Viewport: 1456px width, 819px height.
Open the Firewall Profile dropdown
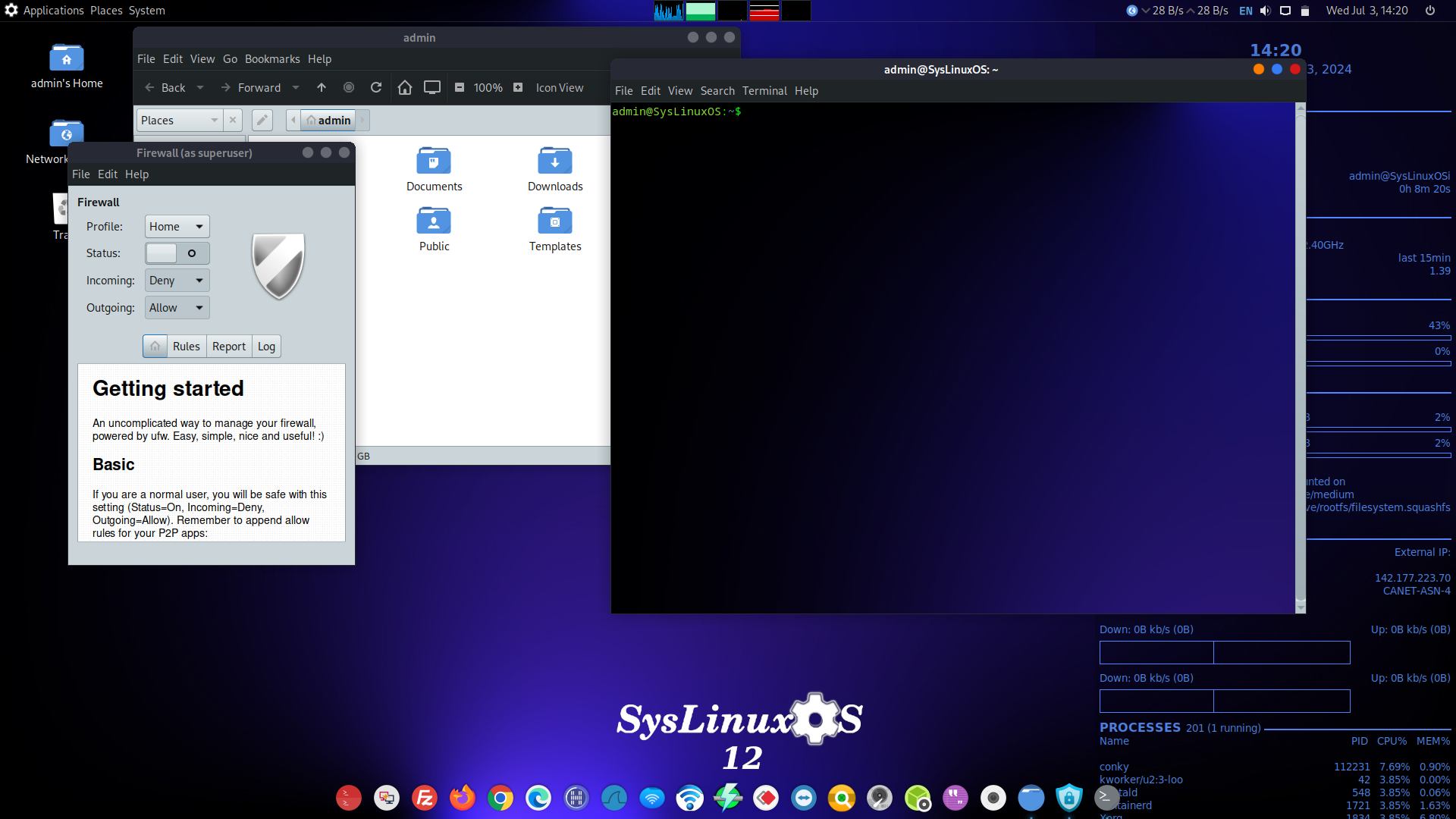(x=177, y=227)
